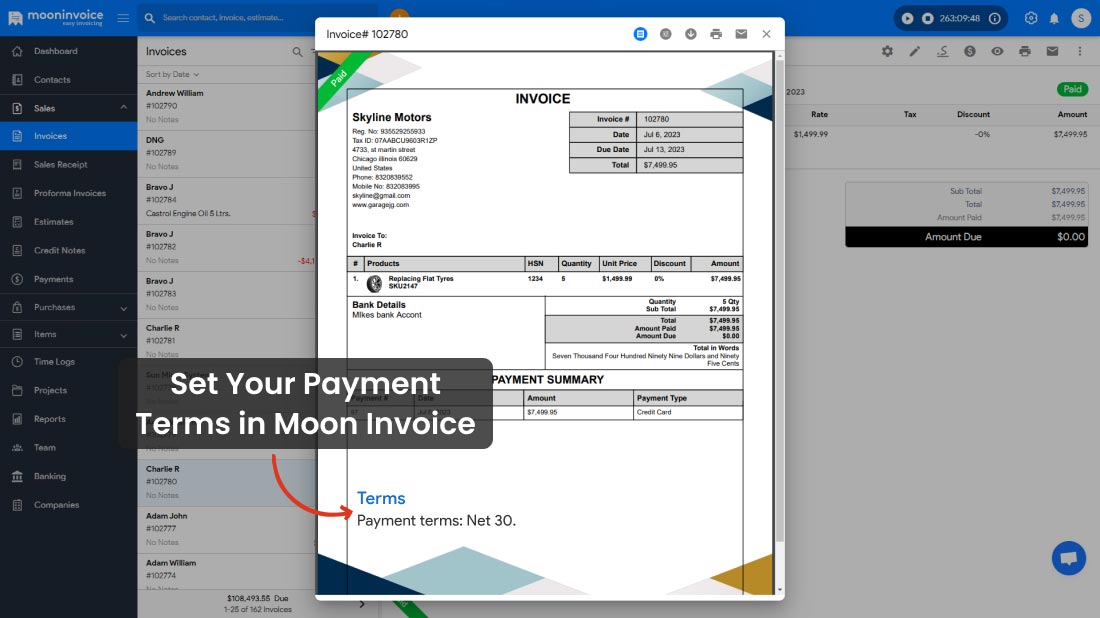
Task: Click the global search magnifier icon
Action: pos(149,18)
